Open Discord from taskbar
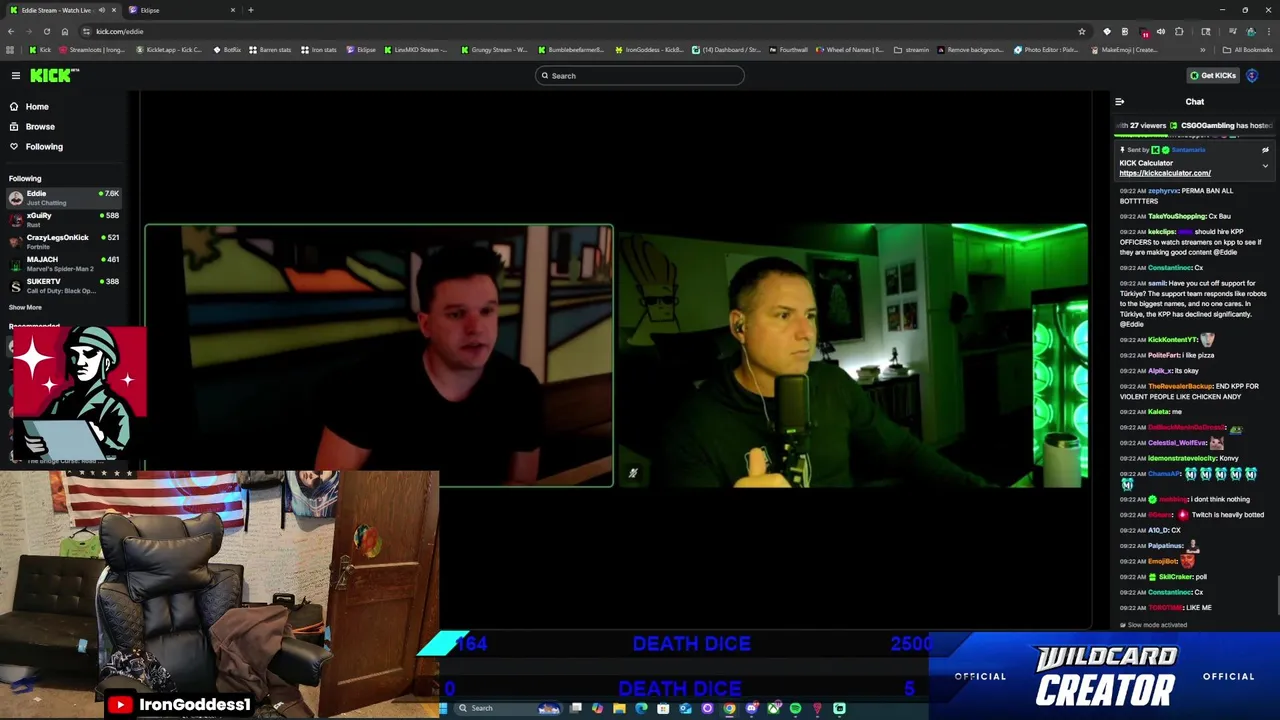The height and width of the screenshot is (720, 1280). coord(752,708)
